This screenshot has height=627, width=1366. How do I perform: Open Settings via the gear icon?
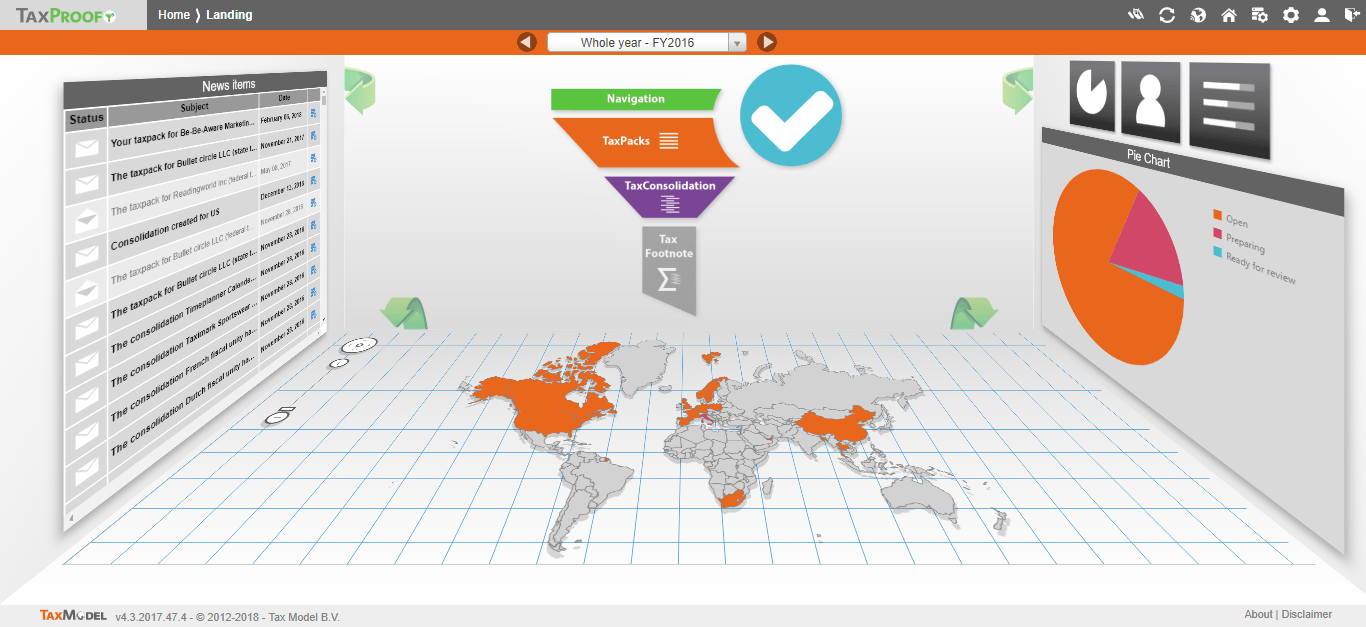[1291, 15]
